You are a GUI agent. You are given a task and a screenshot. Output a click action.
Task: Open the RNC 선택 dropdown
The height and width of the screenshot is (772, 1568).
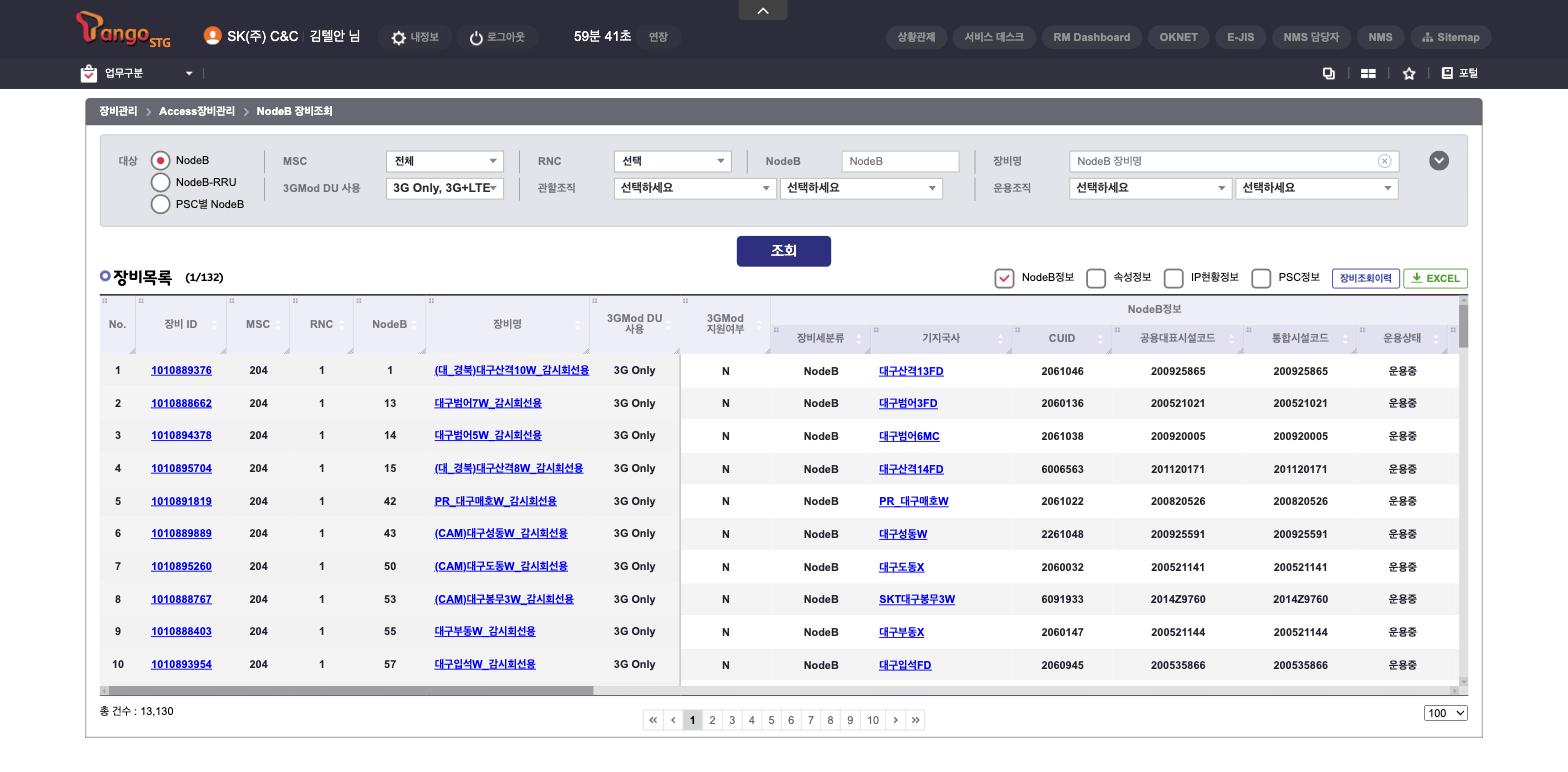click(673, 161)
